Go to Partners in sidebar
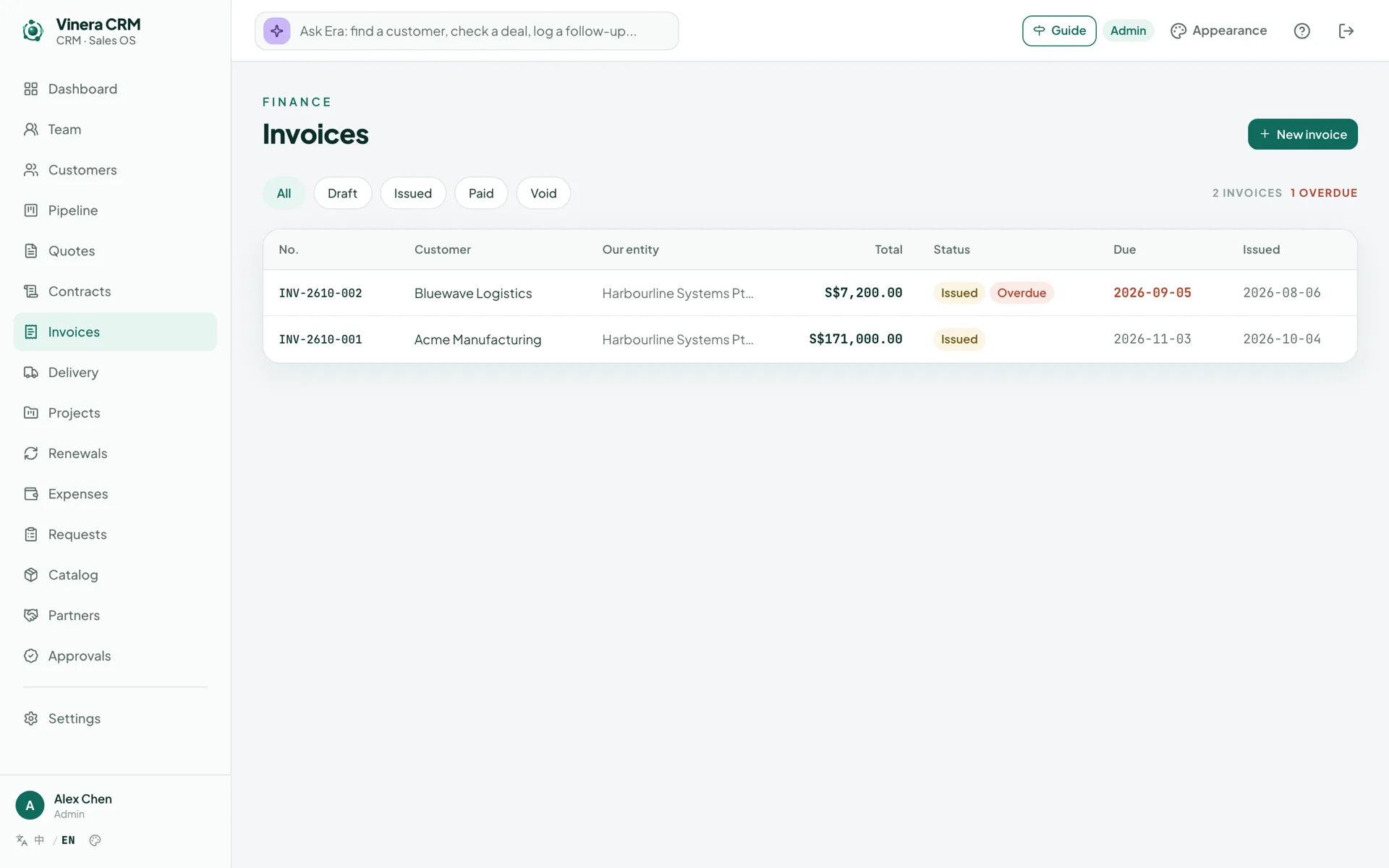 115,616
